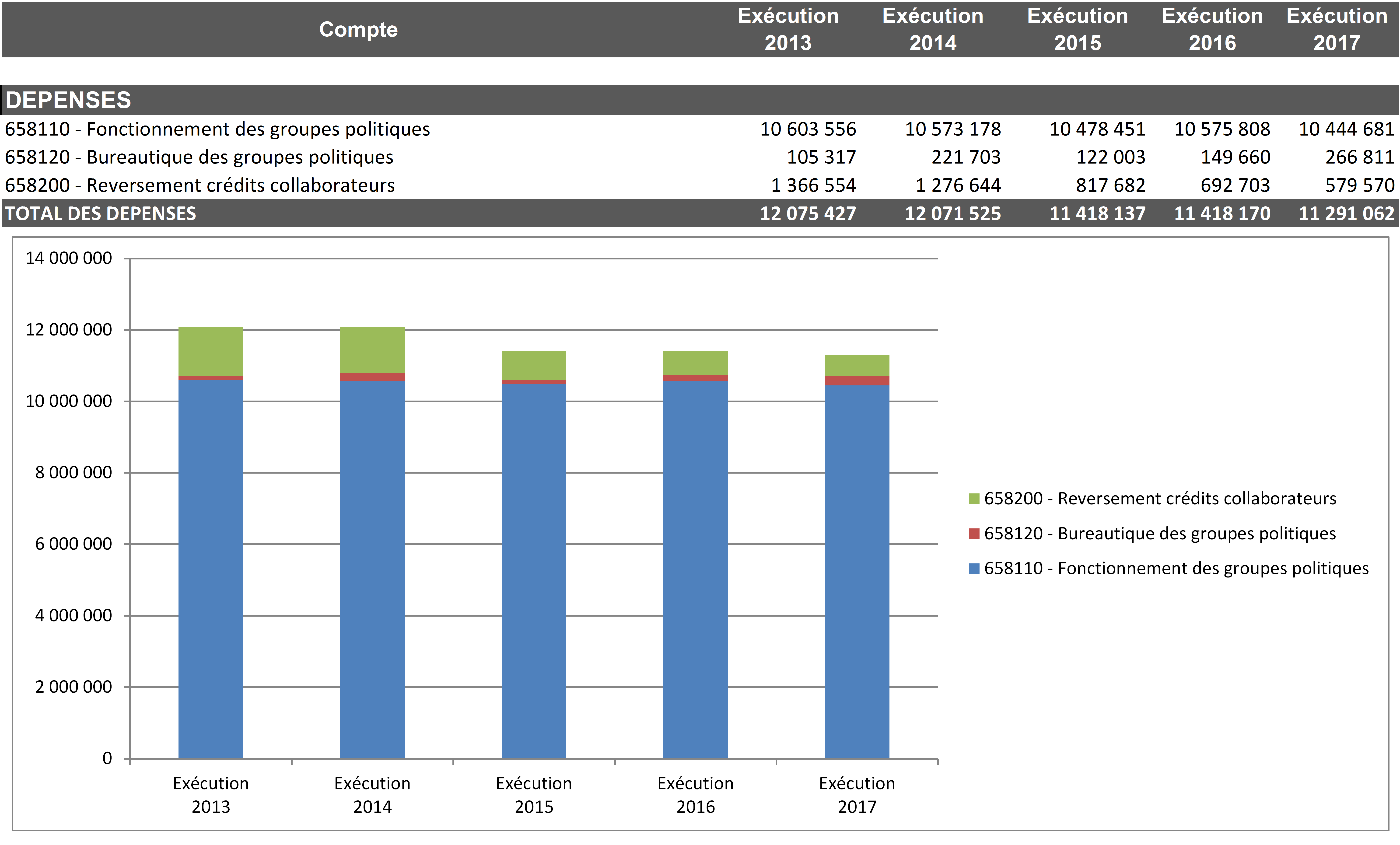This screenshot has width=1400, height=845.
Task: Click the 14 000 000 y-axis label
Action: click(69, 258)
